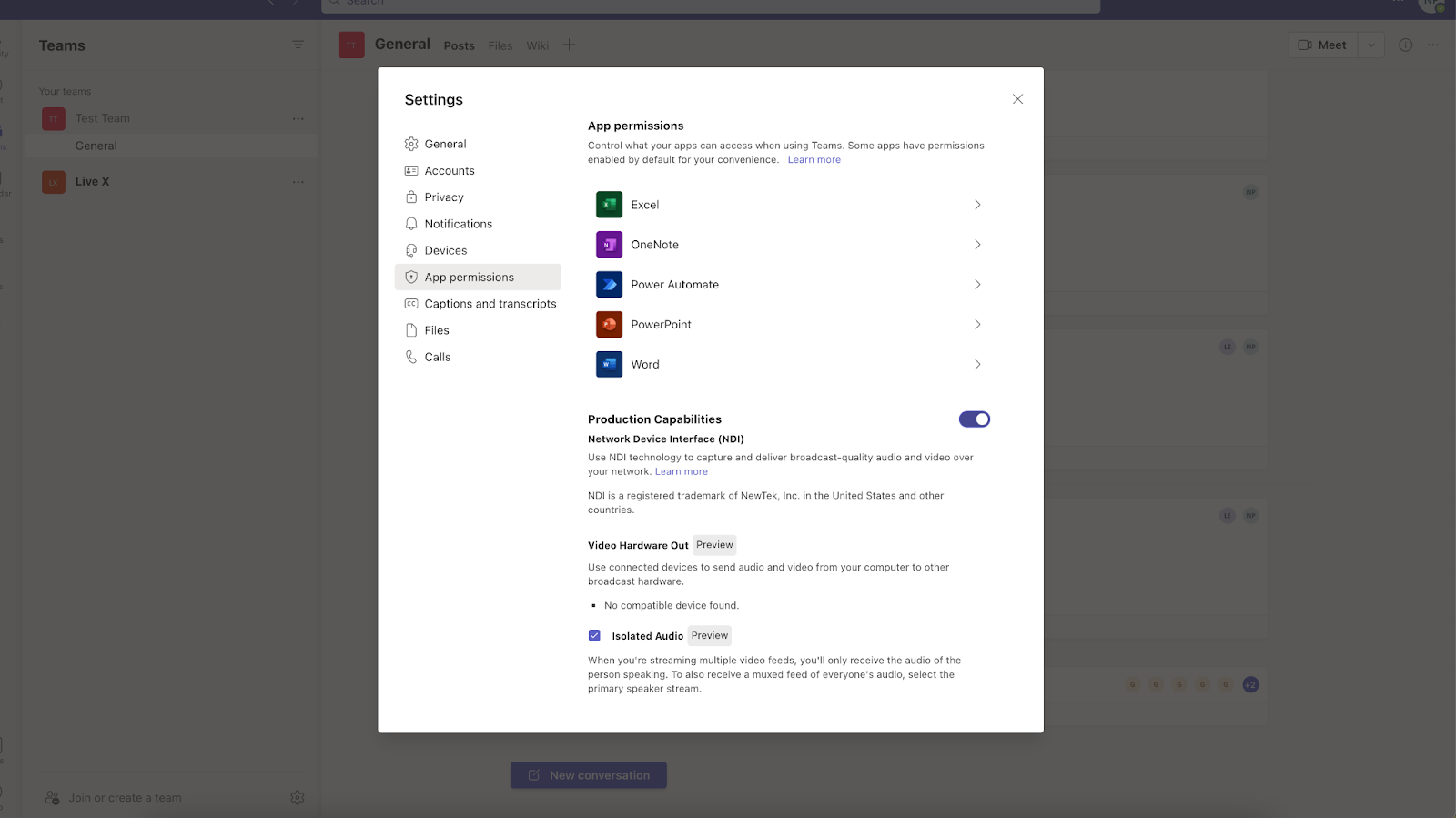The image size is (1456, 818).
Task: Click the Devices headset icon
Action: pos(411,250)
